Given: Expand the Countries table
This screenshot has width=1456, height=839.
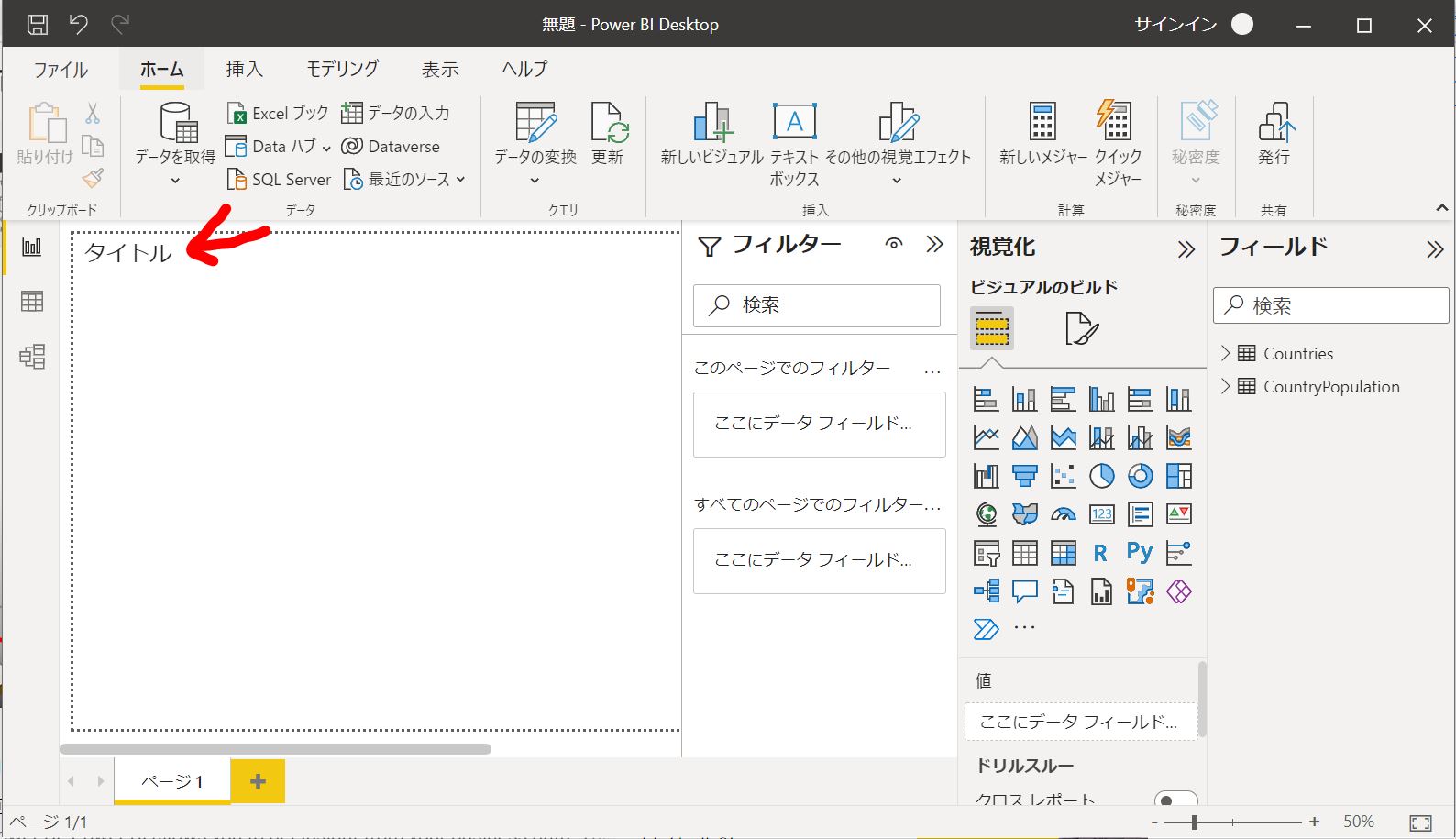Looking at the screenshot, I should [1226, 353].
